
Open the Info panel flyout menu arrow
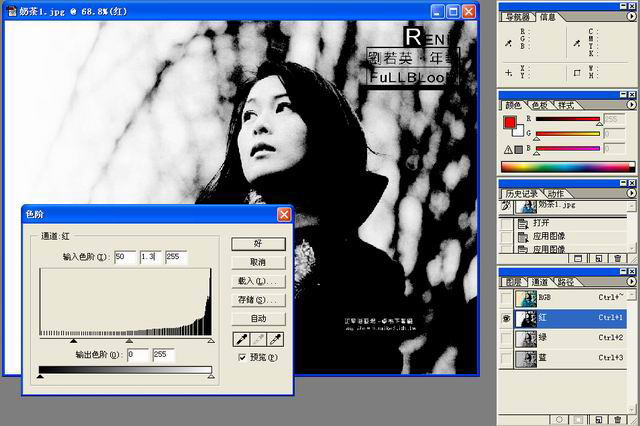[x=631, y=16]
